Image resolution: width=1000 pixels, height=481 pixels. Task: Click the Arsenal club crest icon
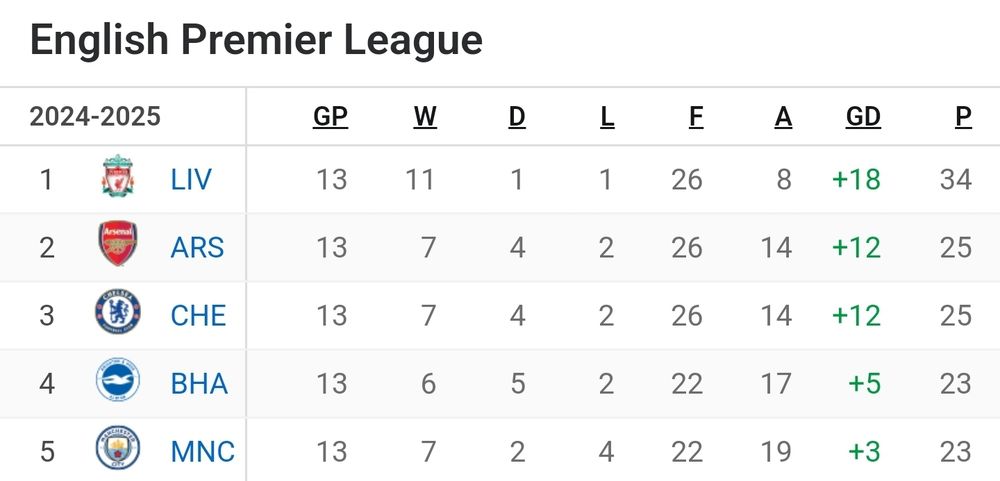point(118,246)
